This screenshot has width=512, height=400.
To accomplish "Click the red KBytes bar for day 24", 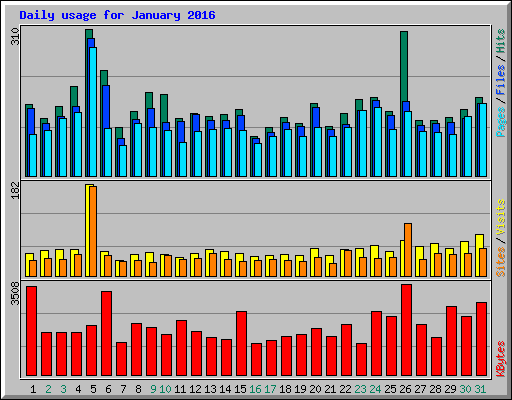I will pyautogui.click(x=376, y=343).
